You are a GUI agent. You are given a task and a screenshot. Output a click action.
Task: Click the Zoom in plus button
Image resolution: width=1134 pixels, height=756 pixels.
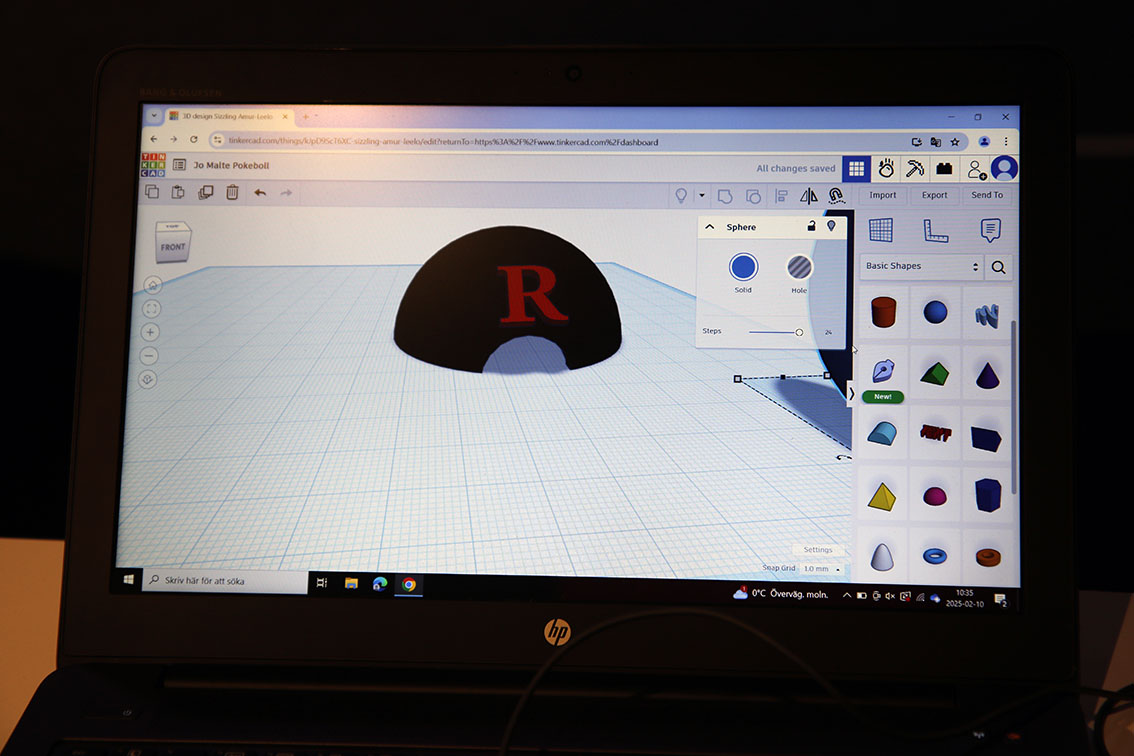pyautogui.click(x=150, y=333)
